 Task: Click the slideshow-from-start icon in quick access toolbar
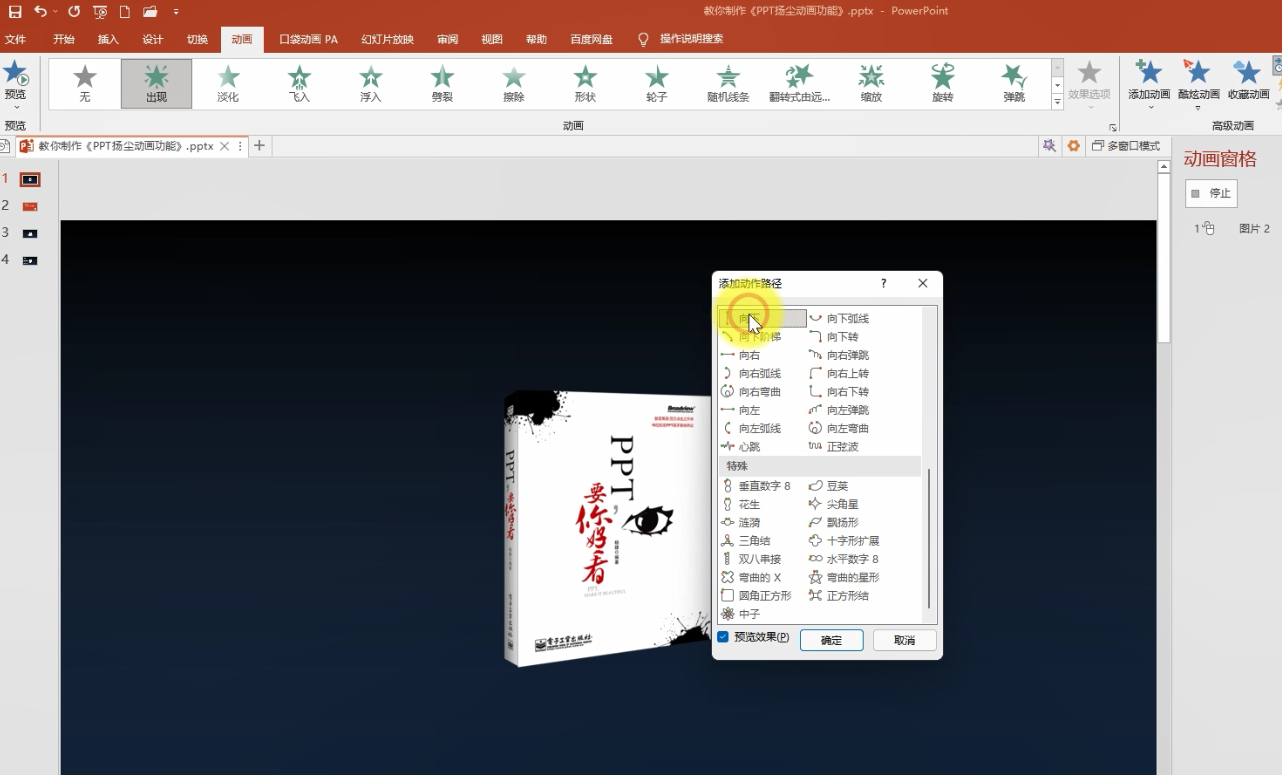pyautogui.click(x=100, y=12)
